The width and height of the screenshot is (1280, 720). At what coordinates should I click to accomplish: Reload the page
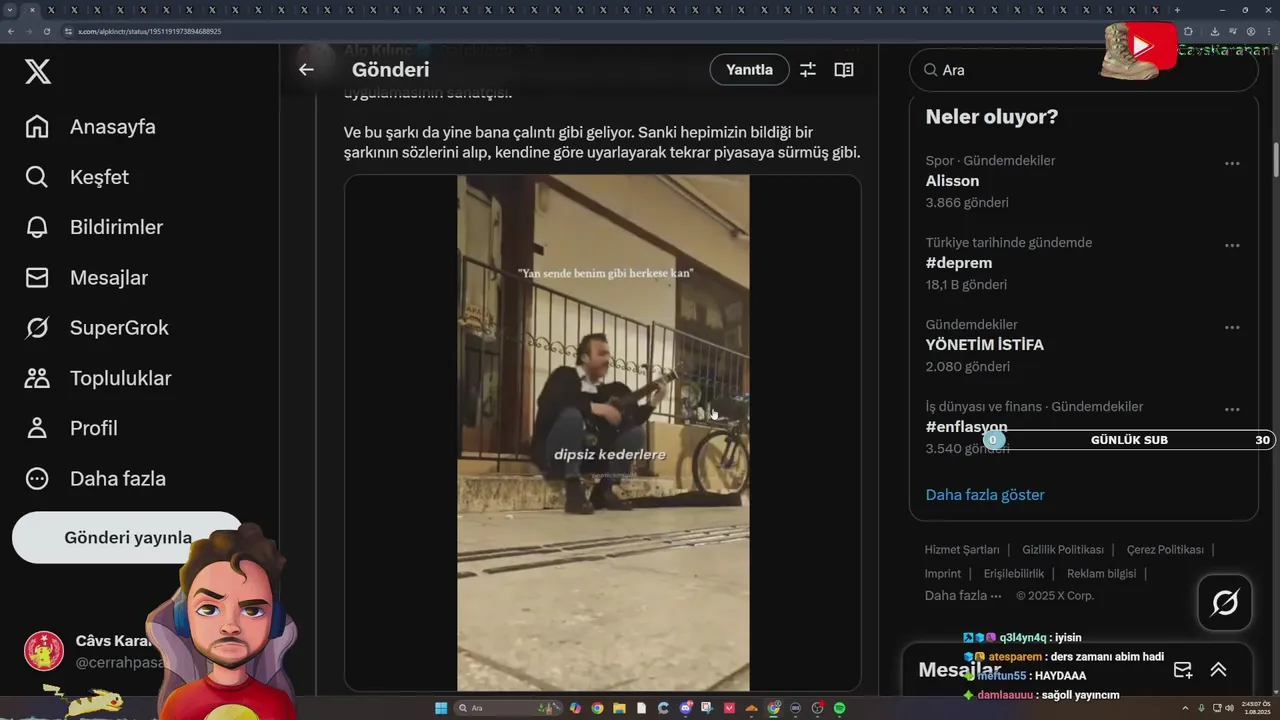click(47, 31)
